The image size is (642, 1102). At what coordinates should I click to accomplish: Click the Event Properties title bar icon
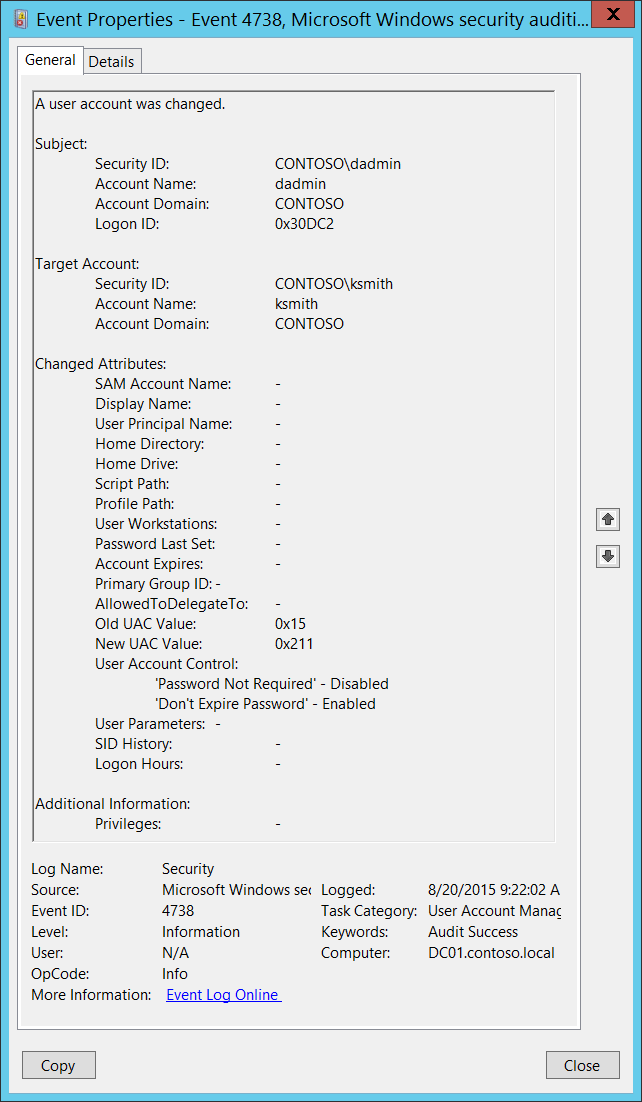point(19,19)
